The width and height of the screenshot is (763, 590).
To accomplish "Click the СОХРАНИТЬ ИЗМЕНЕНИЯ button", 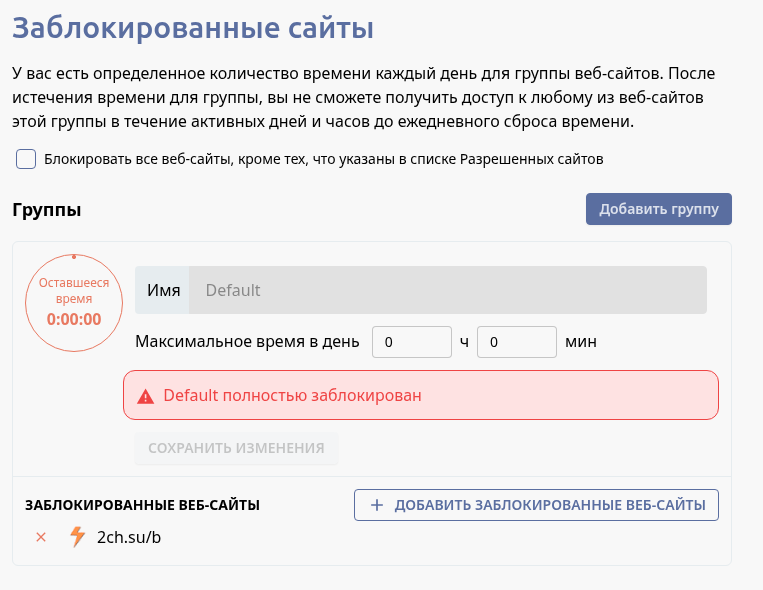I will (236, 448).
